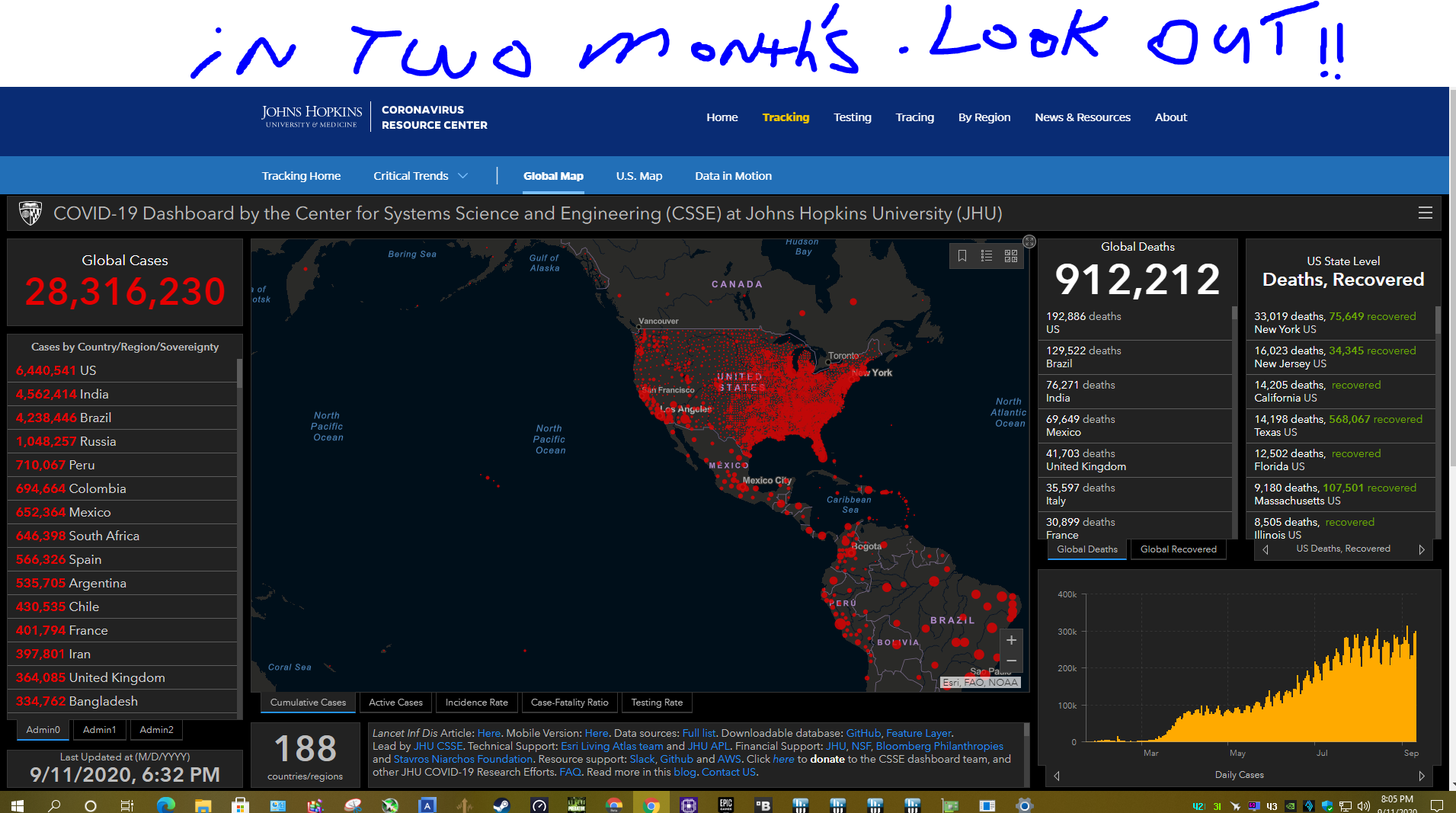Select the Admin1 tab
Image resolution: width=1456 pixels, height=813 pixels.
click(99, 730)
